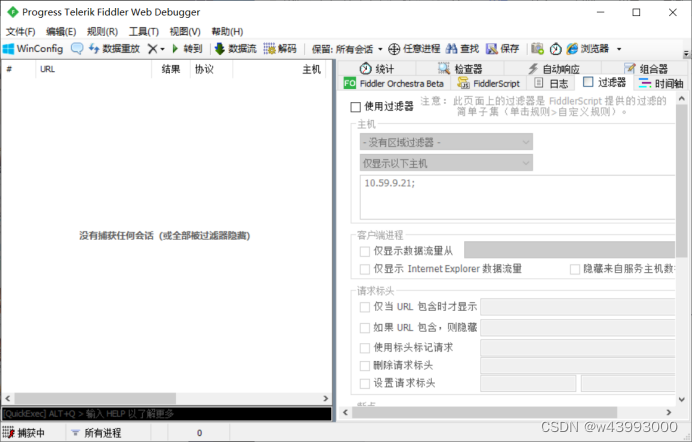This screenshot has height=442, width=693.
Task: Click 所有进程 process filter in status bar
Action: click(x=96, y=433)
